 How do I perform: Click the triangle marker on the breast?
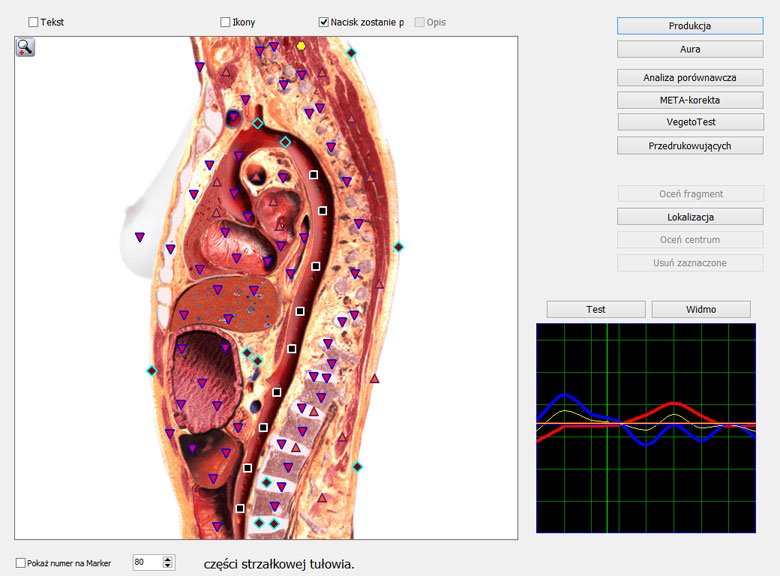tap(140, 237)
